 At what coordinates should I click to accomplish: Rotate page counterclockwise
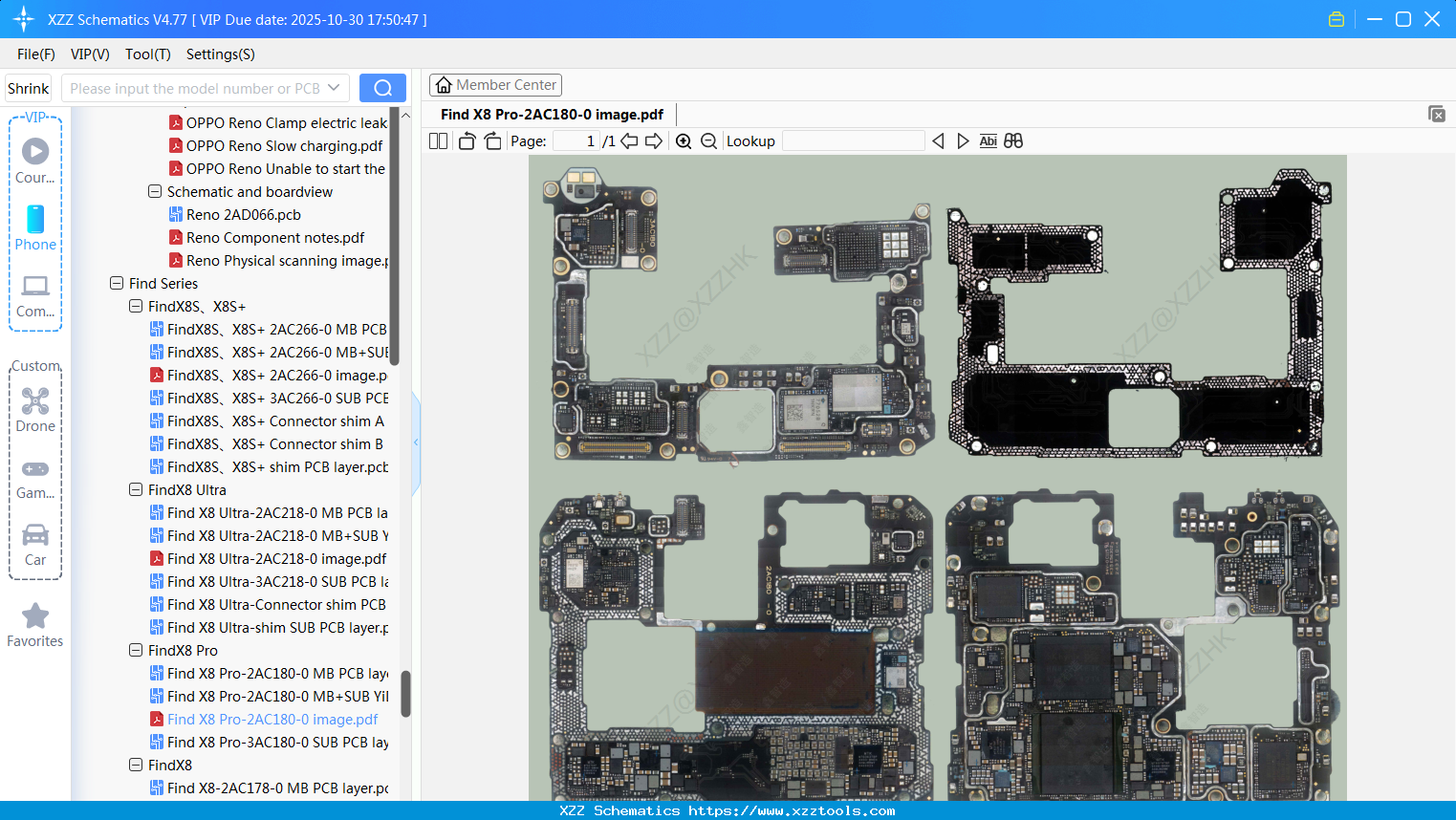(x=467, y=141)
